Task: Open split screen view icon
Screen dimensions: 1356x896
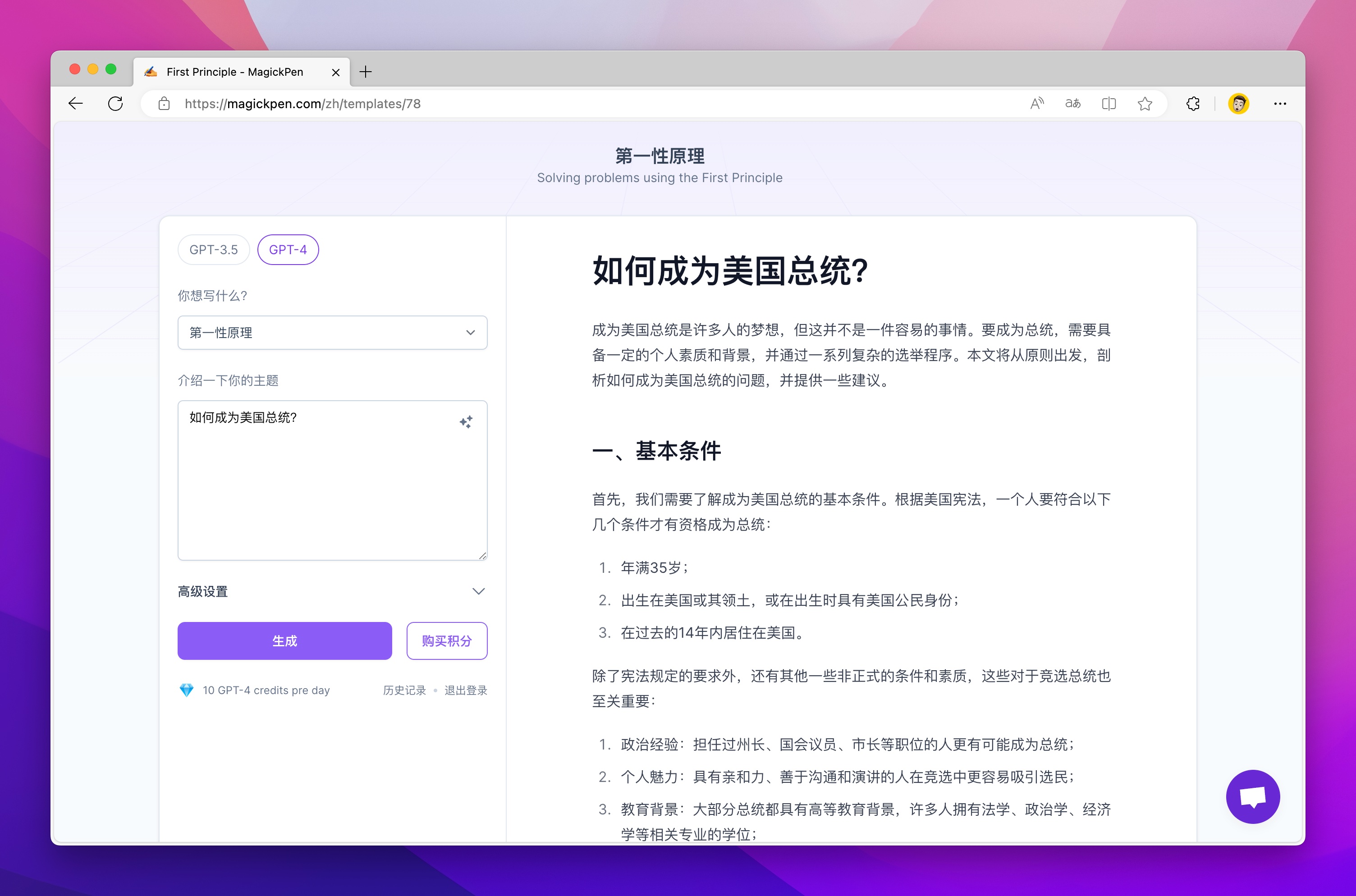Action: (x=1109, y=103)
